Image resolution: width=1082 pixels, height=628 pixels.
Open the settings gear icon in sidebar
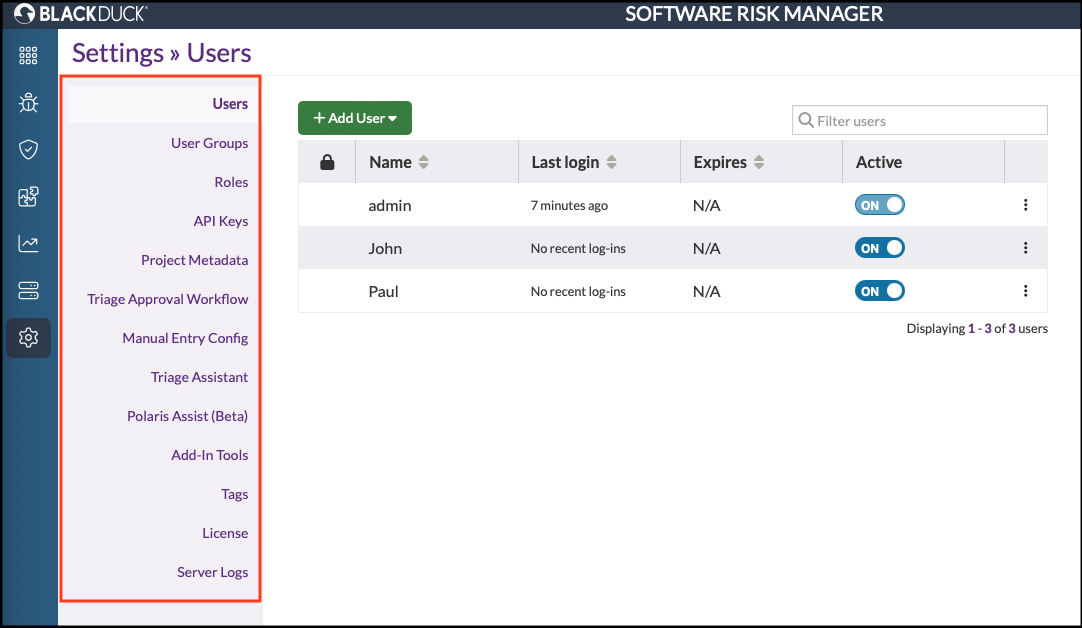pos(28,337)
